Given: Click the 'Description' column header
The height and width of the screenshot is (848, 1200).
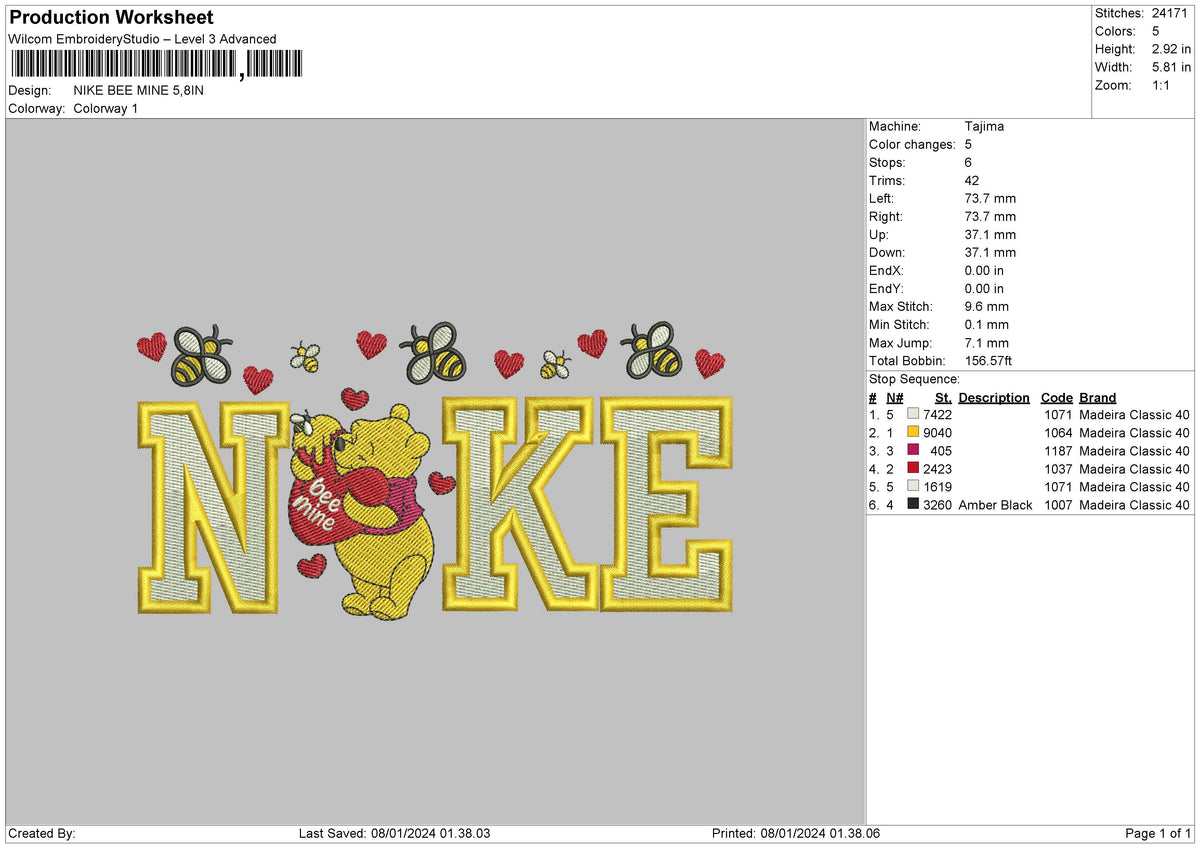Looking at the screenshot, I should point(994,398).
